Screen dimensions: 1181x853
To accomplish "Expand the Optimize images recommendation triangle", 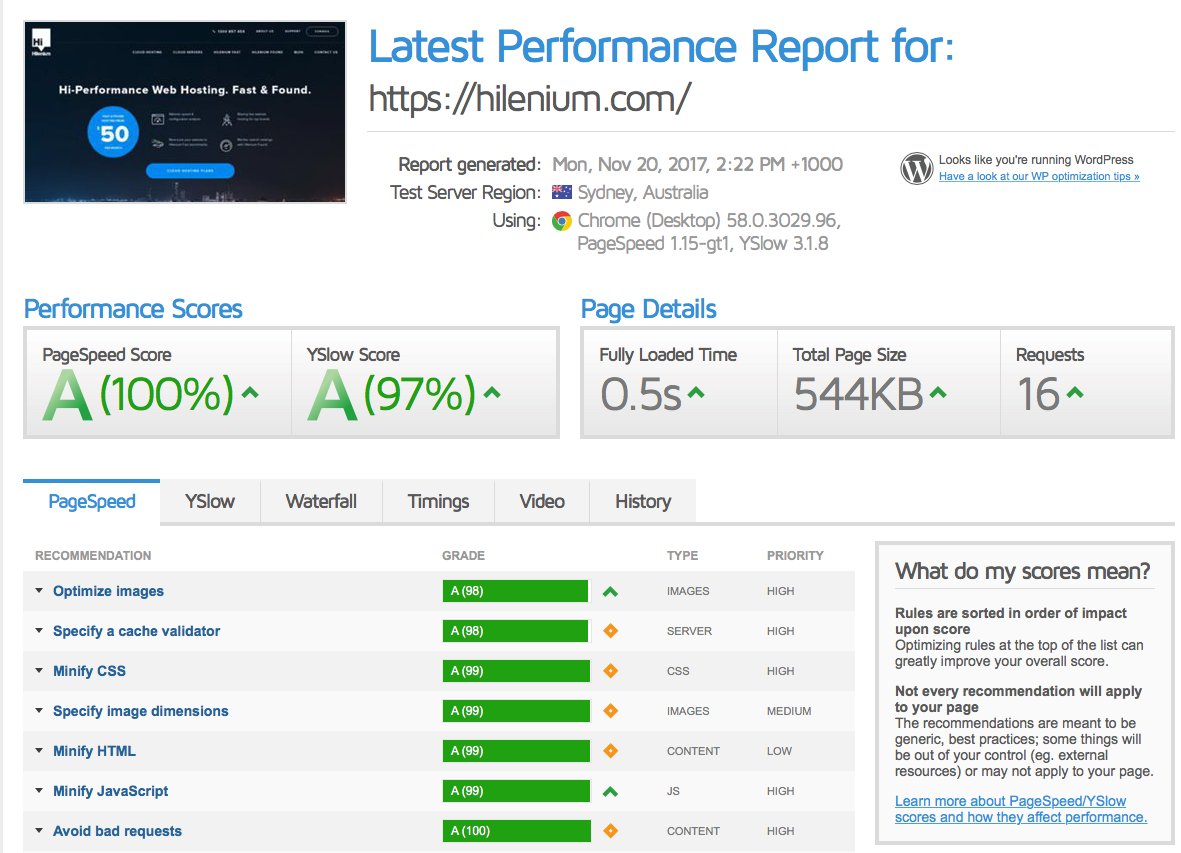I will click(x=39, y=591).
